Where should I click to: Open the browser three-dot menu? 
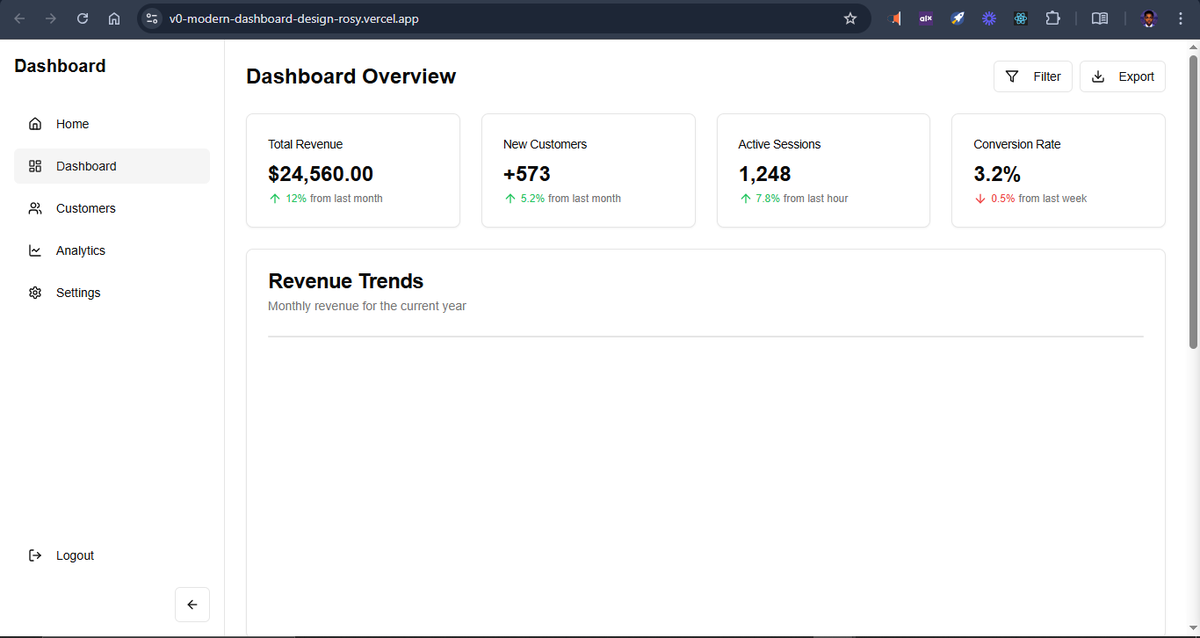[1180, 18]
